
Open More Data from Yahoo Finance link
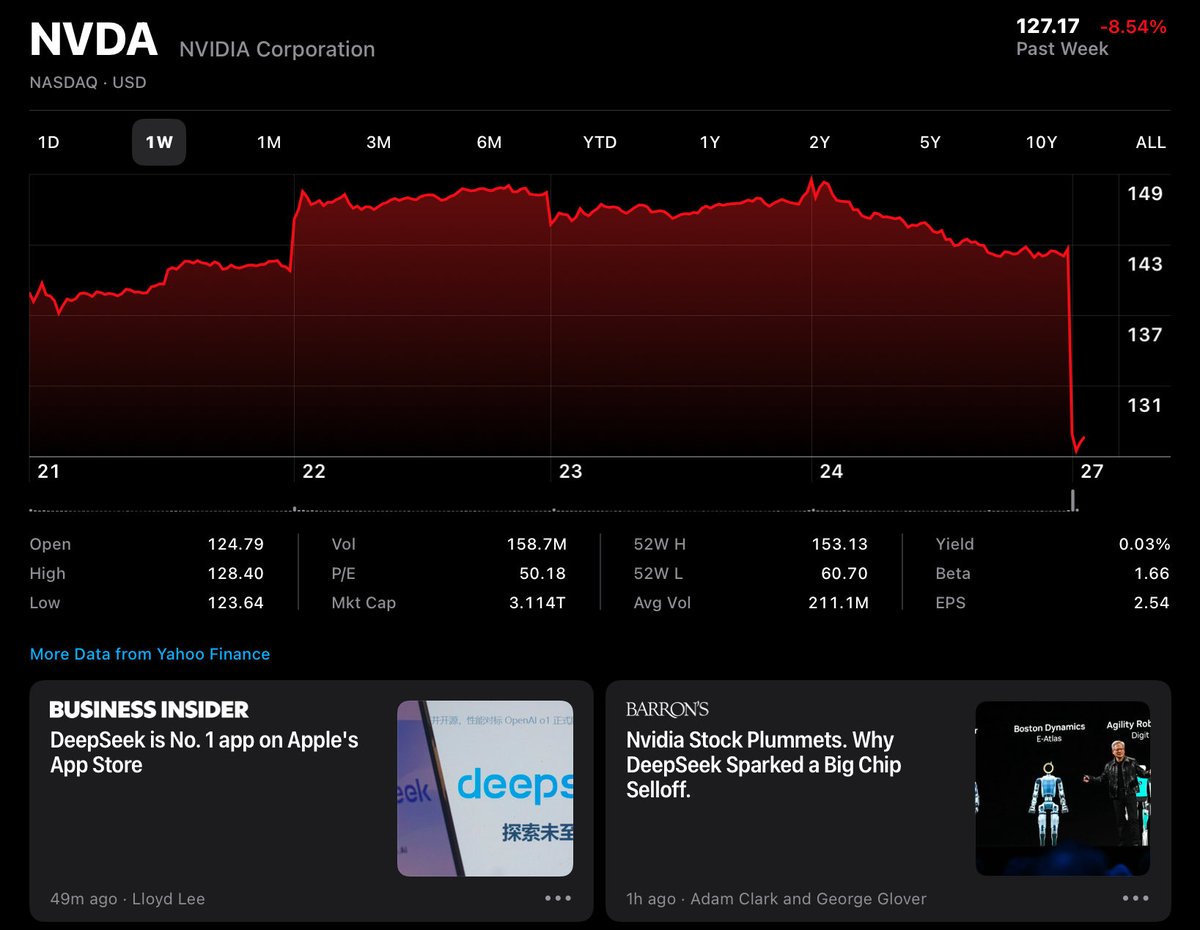pos(150,654)
